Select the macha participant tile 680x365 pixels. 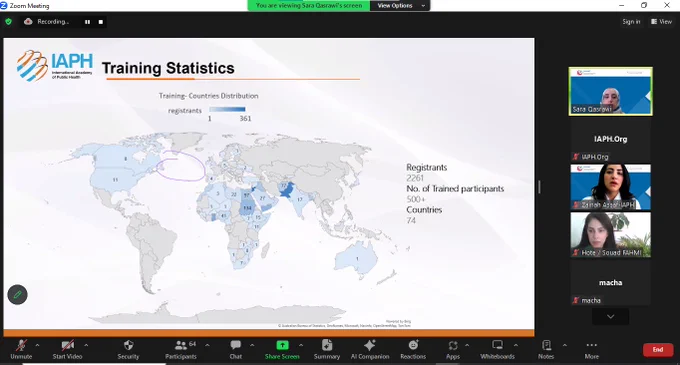(x=611, y=283)
